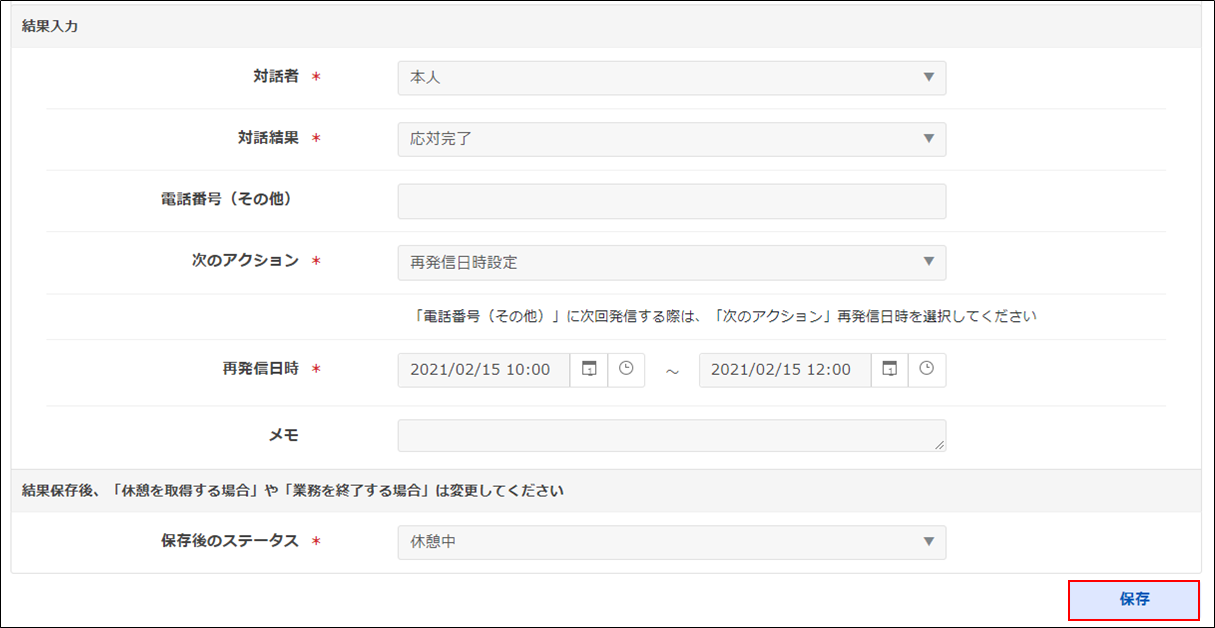
Task: Select the 次のアクション field label
Action: [246, 261]
